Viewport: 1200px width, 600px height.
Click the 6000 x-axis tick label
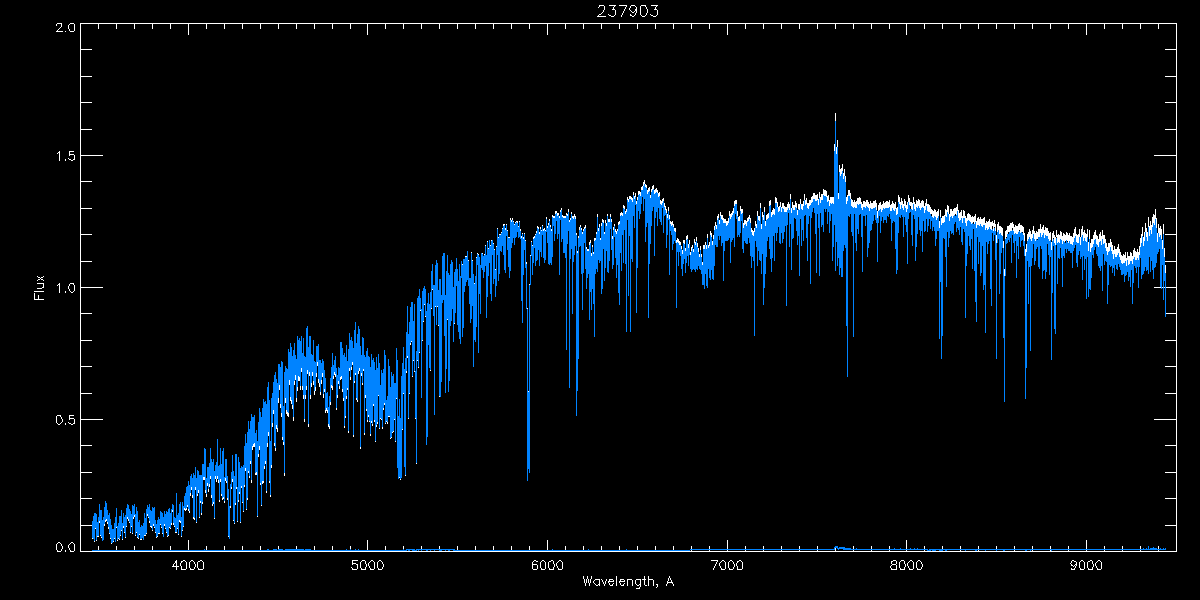547,565
